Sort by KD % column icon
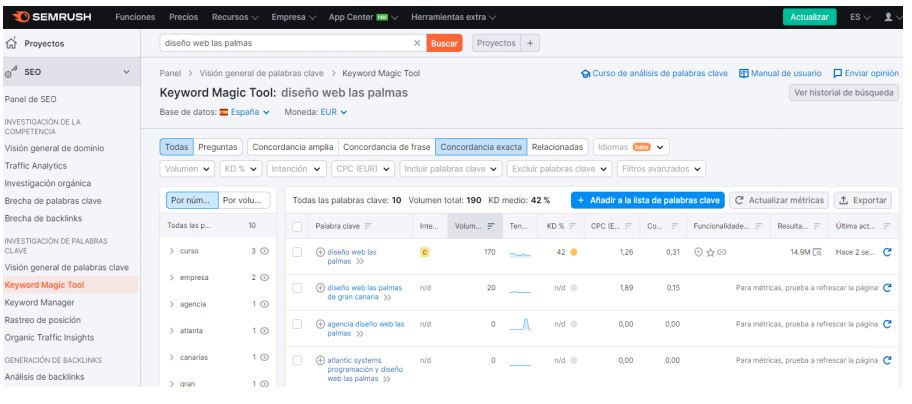The width and height of the screenshot is (912, 404). point(572,226)
